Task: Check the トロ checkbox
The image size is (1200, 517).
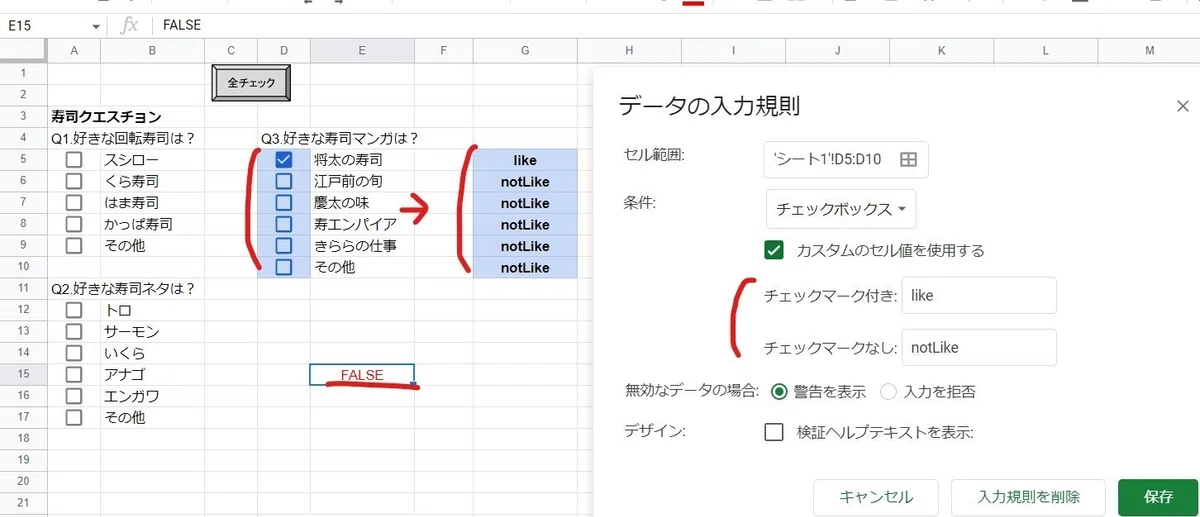Action: click(73, 310)
